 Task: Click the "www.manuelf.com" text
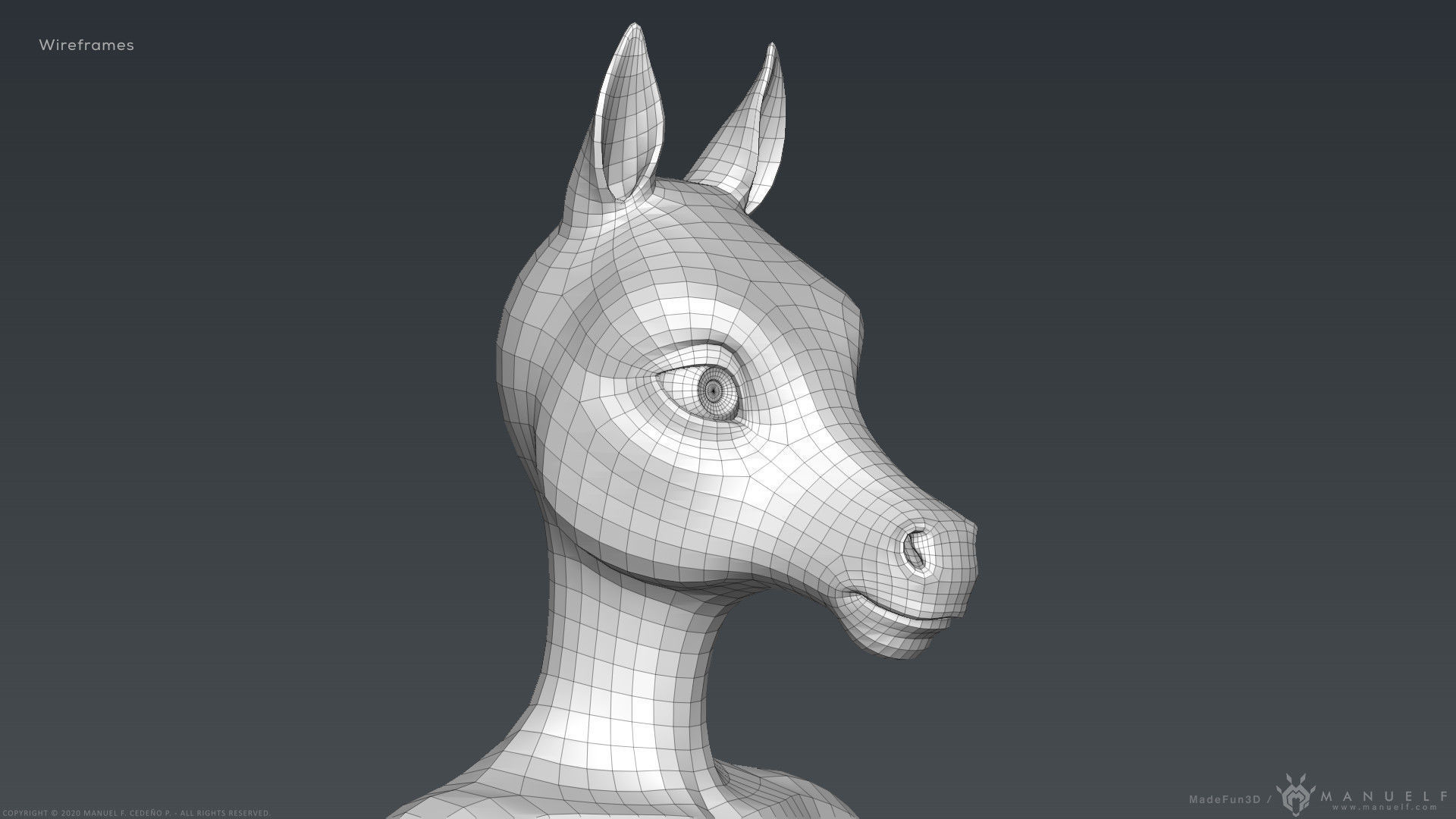pyautogui.click(x=1385, y=808)
